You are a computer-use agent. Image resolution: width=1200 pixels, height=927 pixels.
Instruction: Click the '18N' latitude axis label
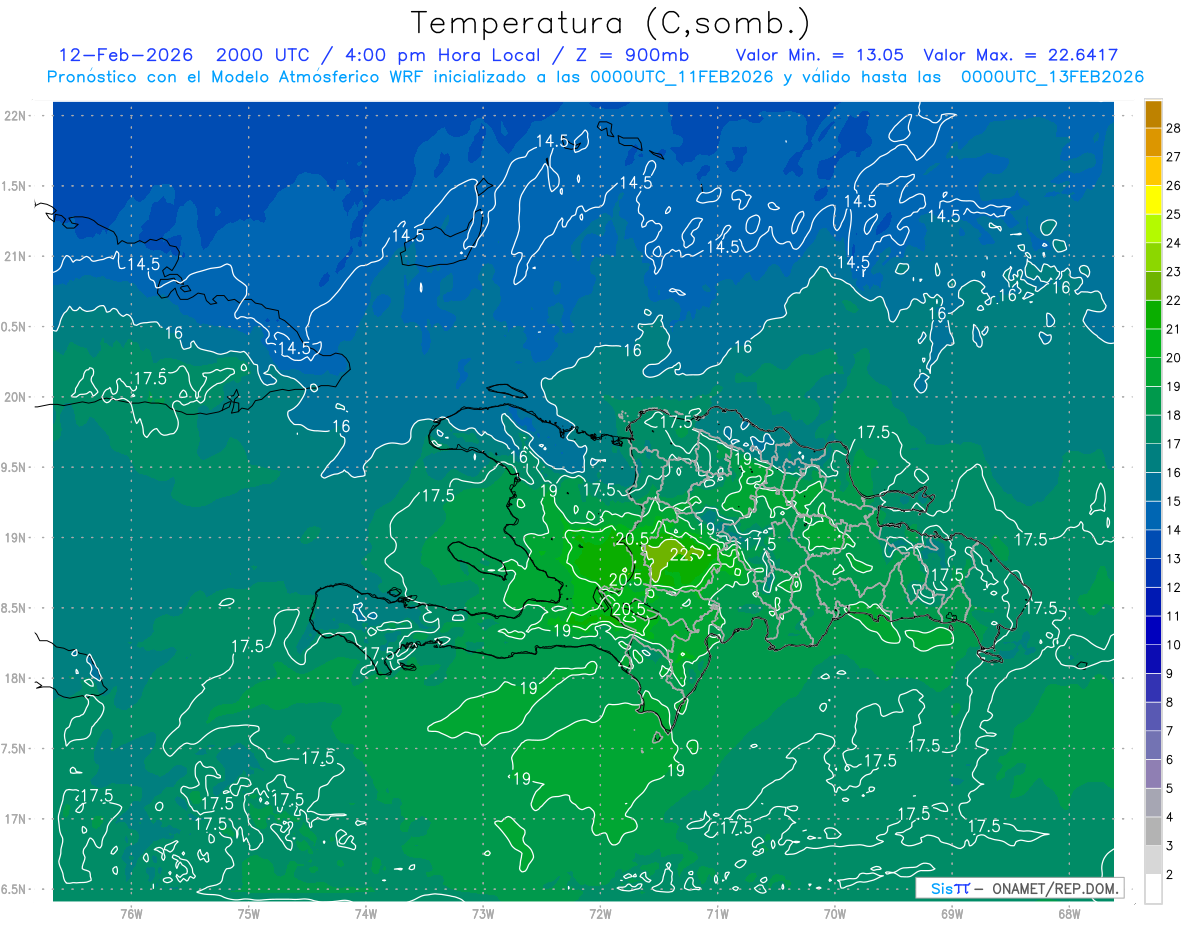point(15,678)
